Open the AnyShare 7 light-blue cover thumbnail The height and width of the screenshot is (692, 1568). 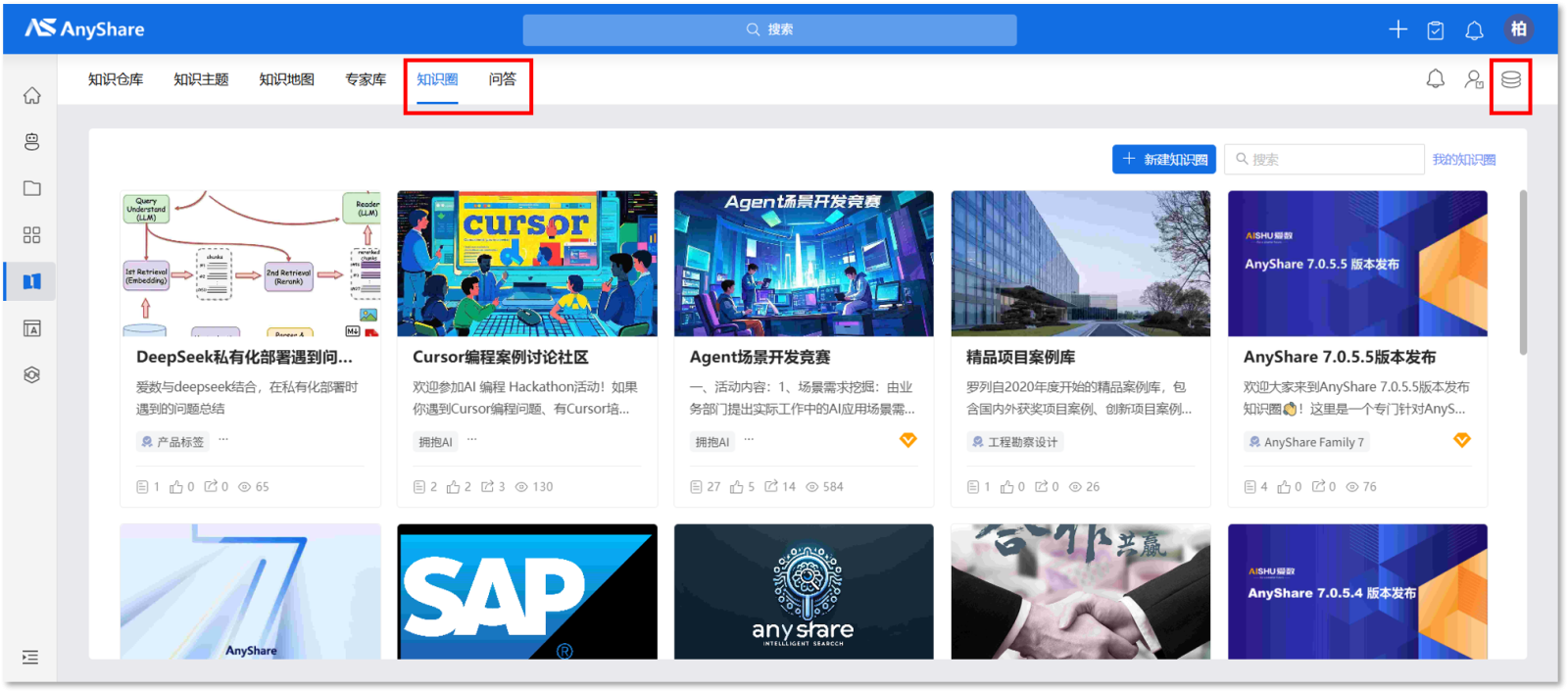pos(250,591)
